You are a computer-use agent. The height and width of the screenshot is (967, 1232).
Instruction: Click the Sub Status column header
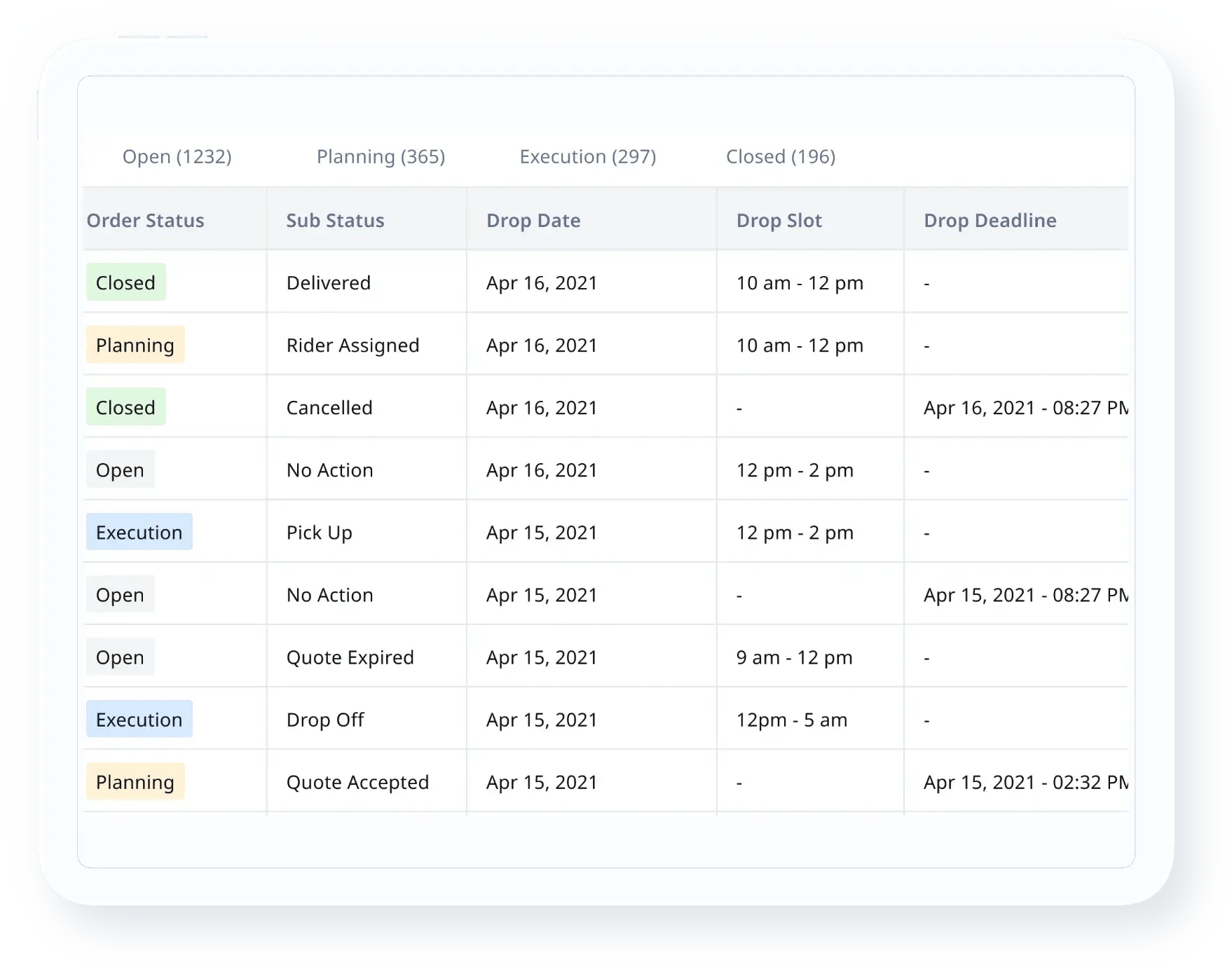click(x=335, y=220)
